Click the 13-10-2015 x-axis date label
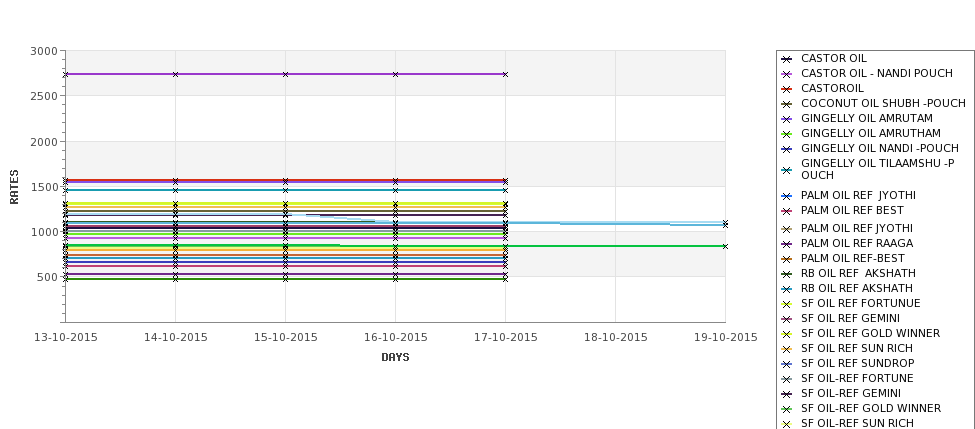Screen dimensions: 975x429 (66, 338)
